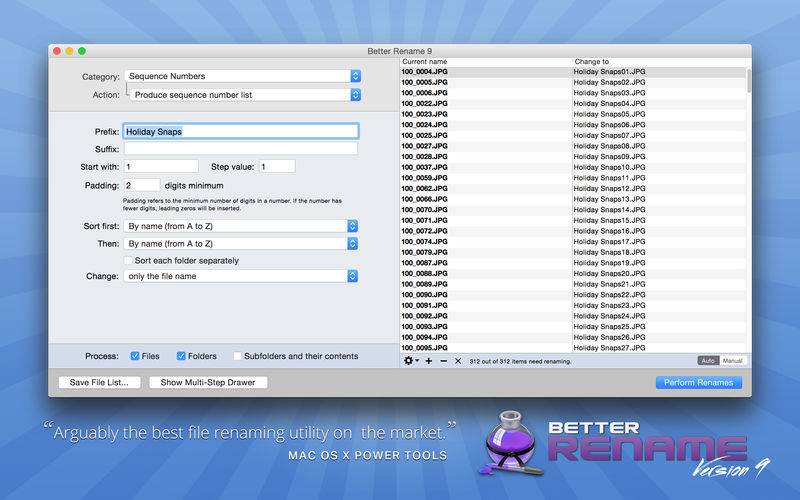Open the Category dropdown

pos(241,76)
